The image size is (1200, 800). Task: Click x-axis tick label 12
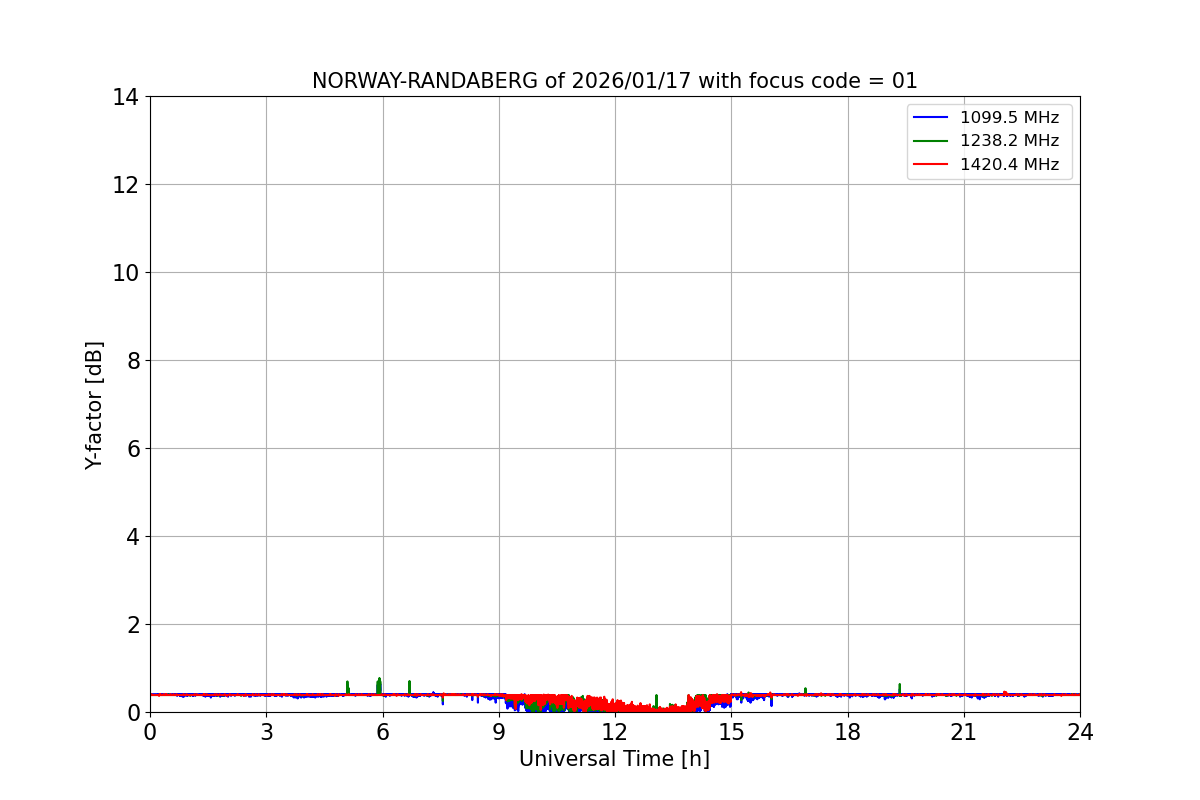click(615, 732)
